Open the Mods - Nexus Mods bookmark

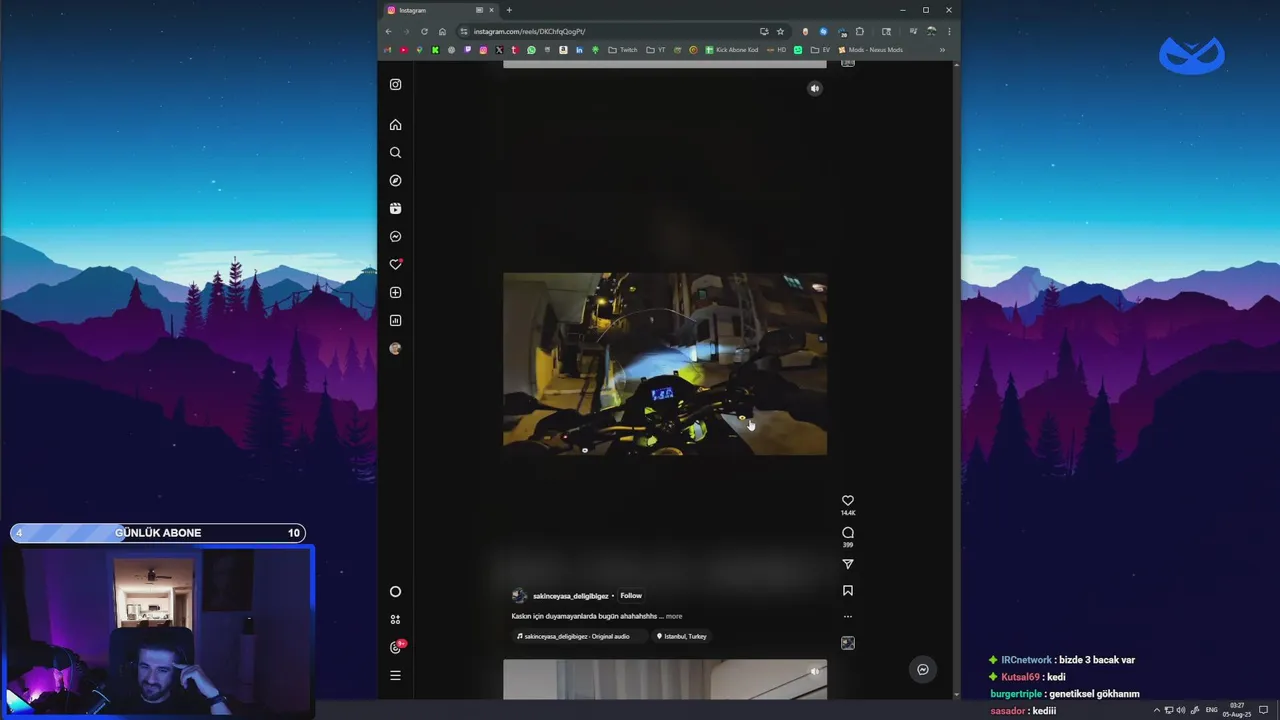click(870, 50)
